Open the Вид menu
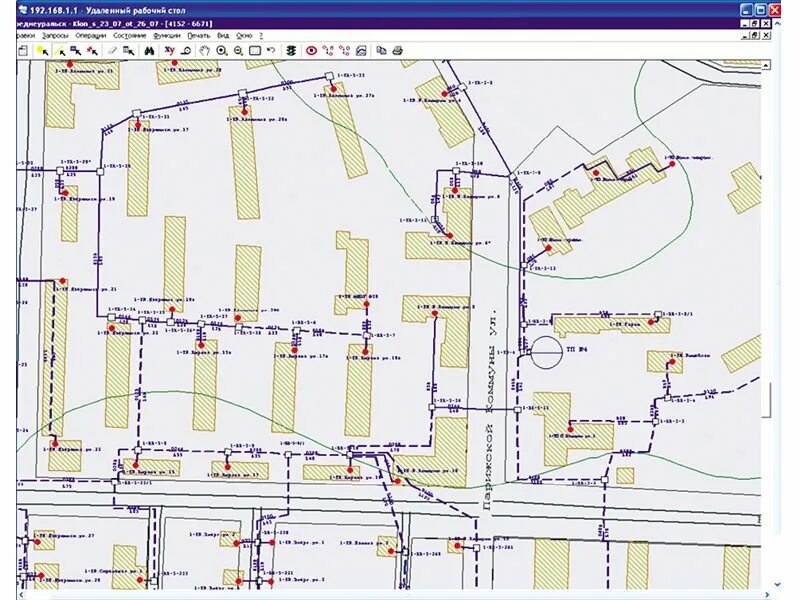Image resolution: width=800 pixels, height=600 pixels. 223,36
